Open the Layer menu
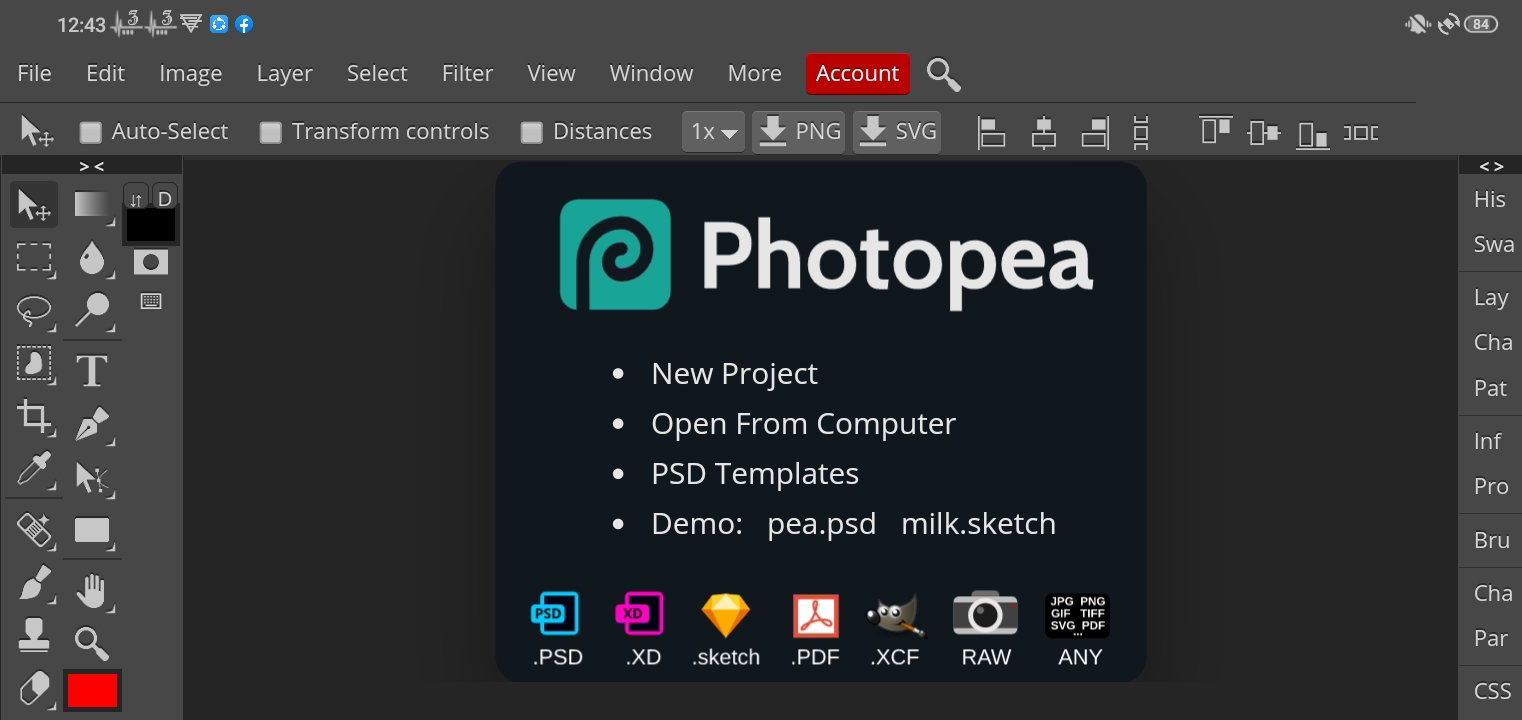1522x720 pixels. [284, 73]
